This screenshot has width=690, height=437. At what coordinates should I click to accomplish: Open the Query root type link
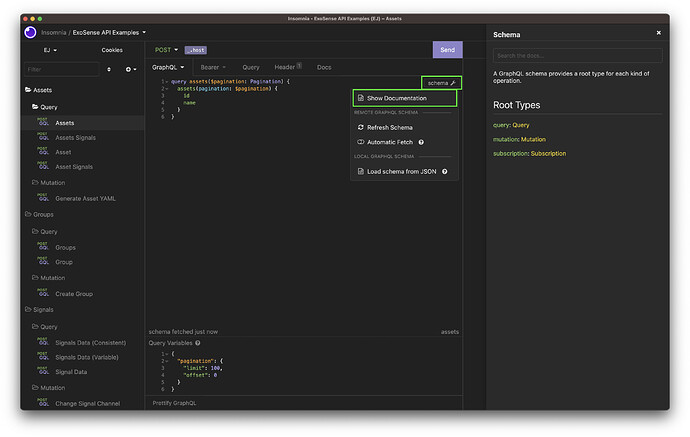coord(521,125)
